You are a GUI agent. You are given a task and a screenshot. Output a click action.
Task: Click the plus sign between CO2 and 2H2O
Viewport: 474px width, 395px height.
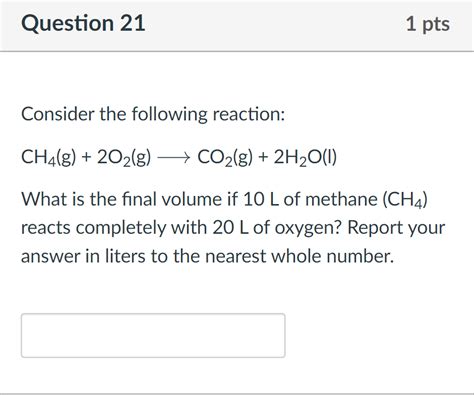coord(263,157)
